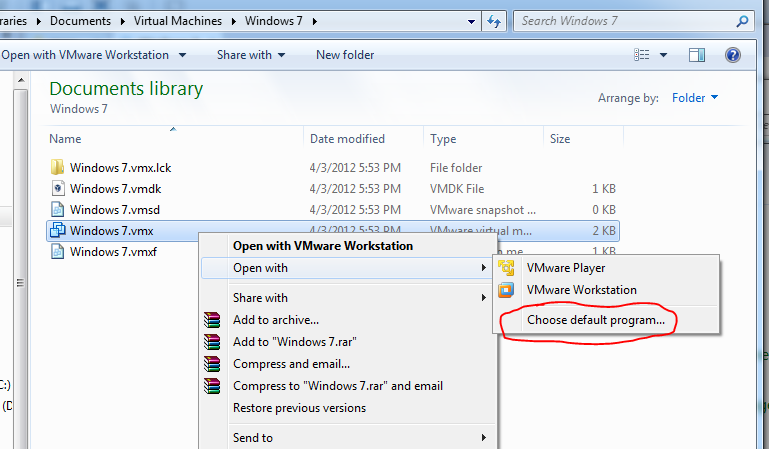Click the change view icon
The image size is (769, 449).
641,55
